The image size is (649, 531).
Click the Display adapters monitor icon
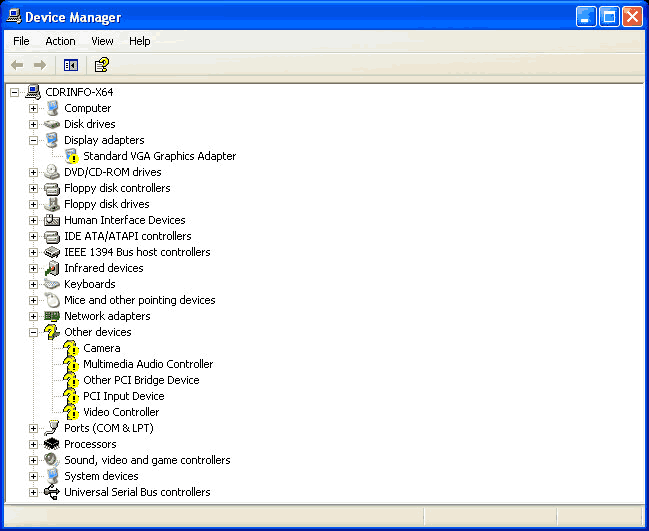coord(52,140)
